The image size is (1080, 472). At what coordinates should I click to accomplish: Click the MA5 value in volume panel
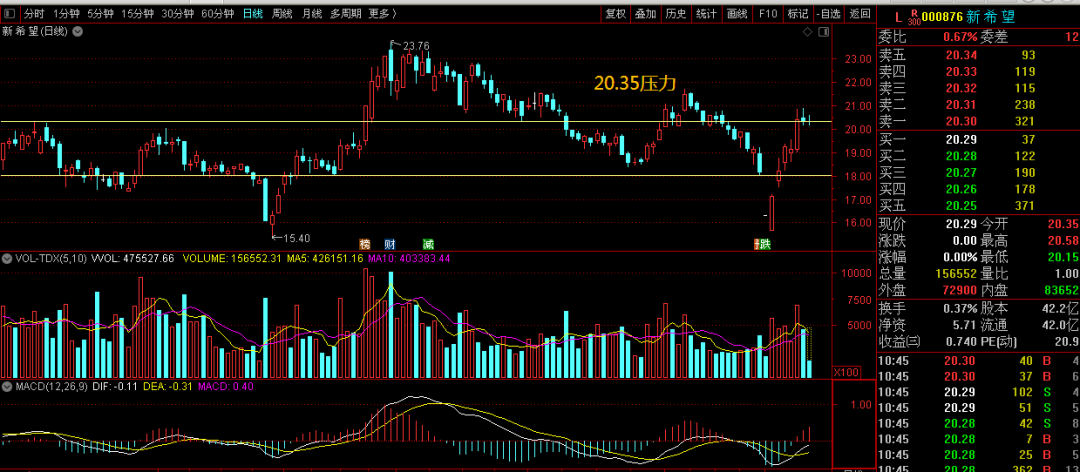coord(327,259)
